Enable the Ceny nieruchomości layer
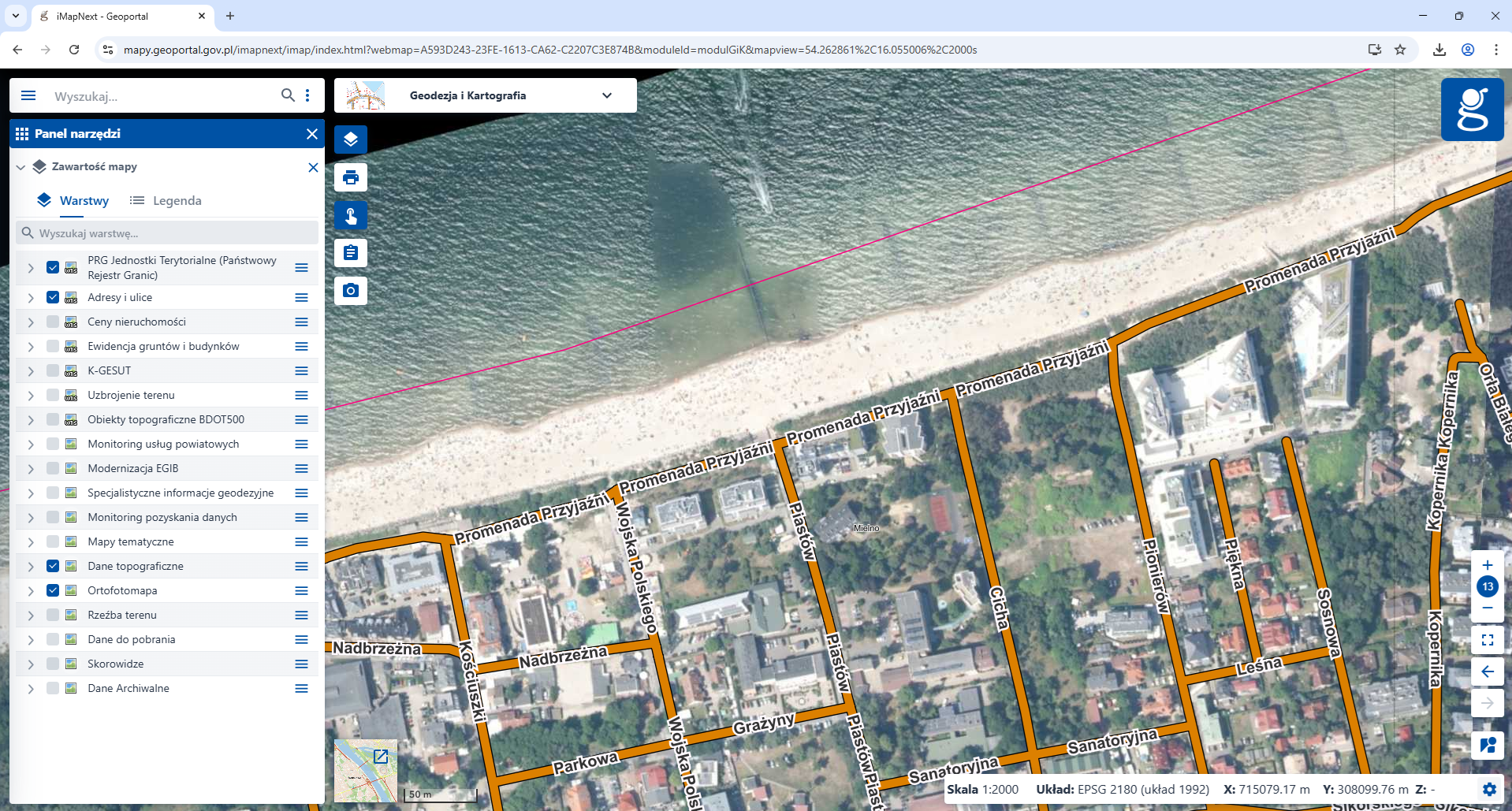The height and width of the screenshot is (811, 1512). [53, 322]
